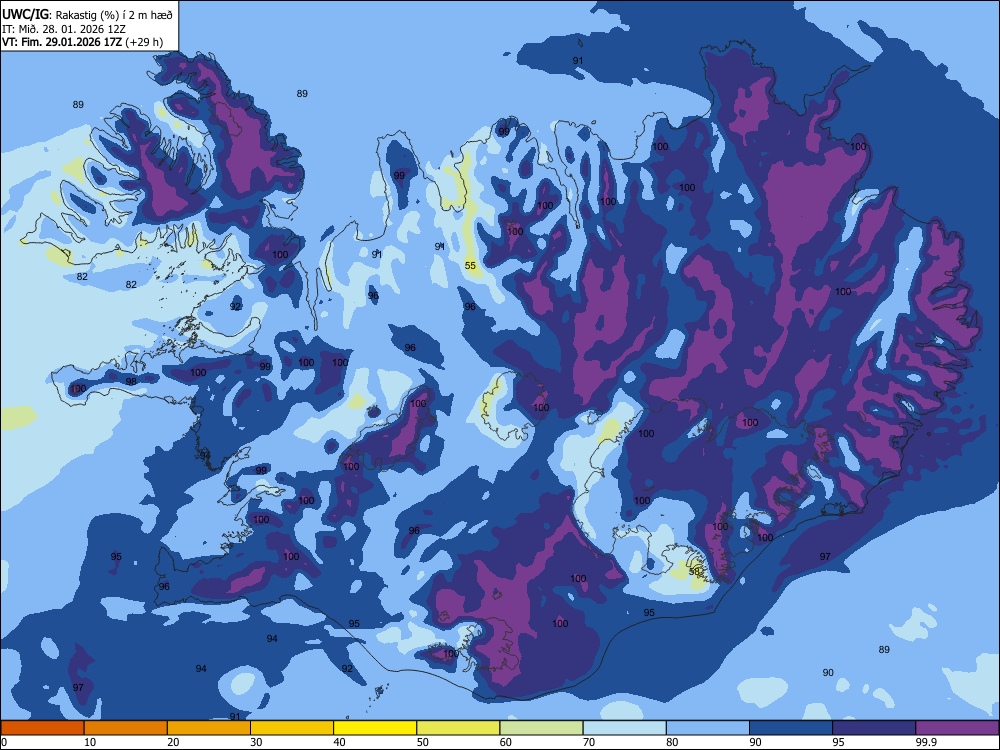Viewport: 1000px width, 750px height.
Task: Choose the 60–70 pale green legend swatch
Action: click(x=541, y=728)
